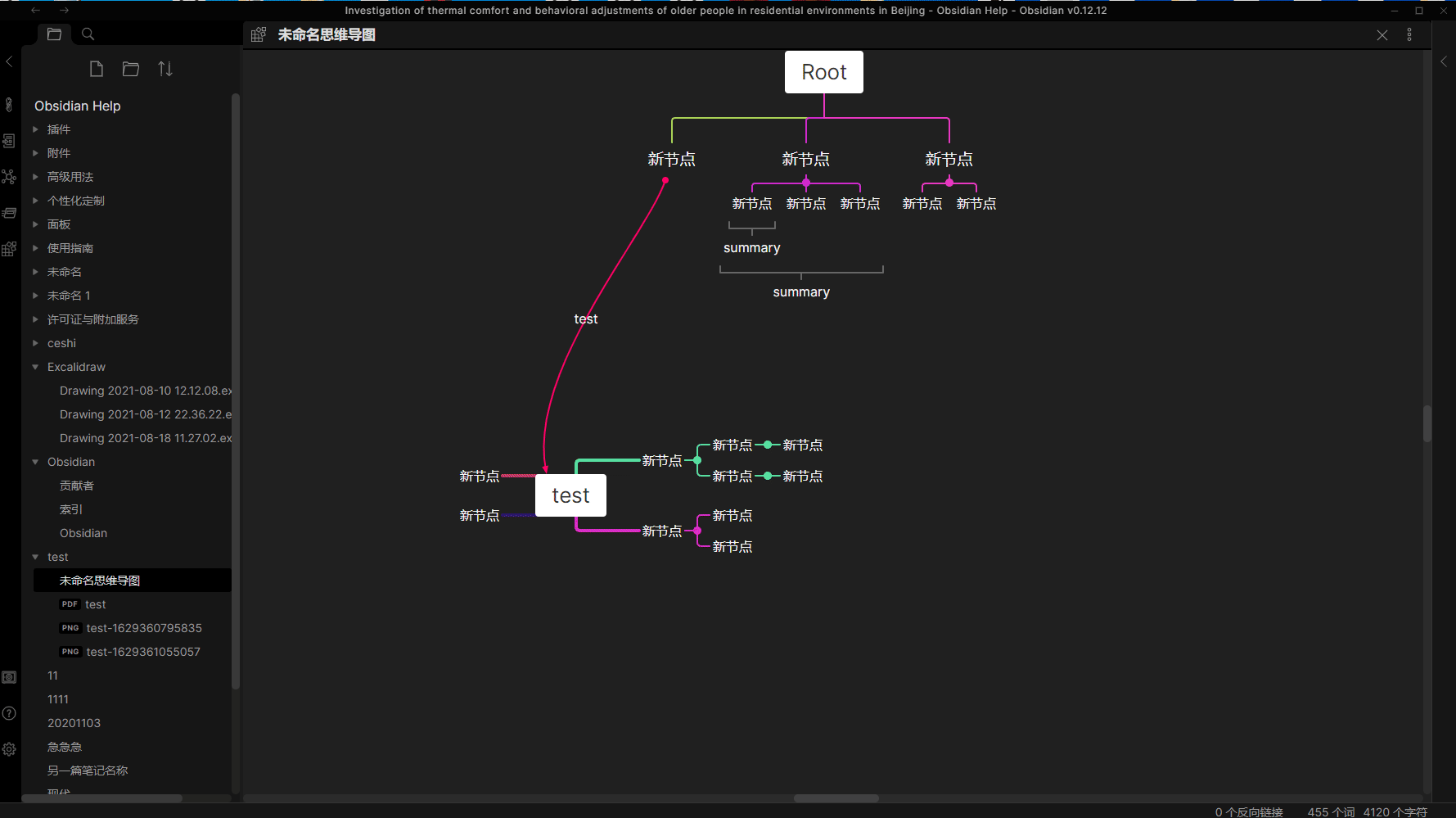This screenshot has height=818, width=1456.
Task: Collapse the test folder
Action: pyautogui.click(x=35, y=557)
